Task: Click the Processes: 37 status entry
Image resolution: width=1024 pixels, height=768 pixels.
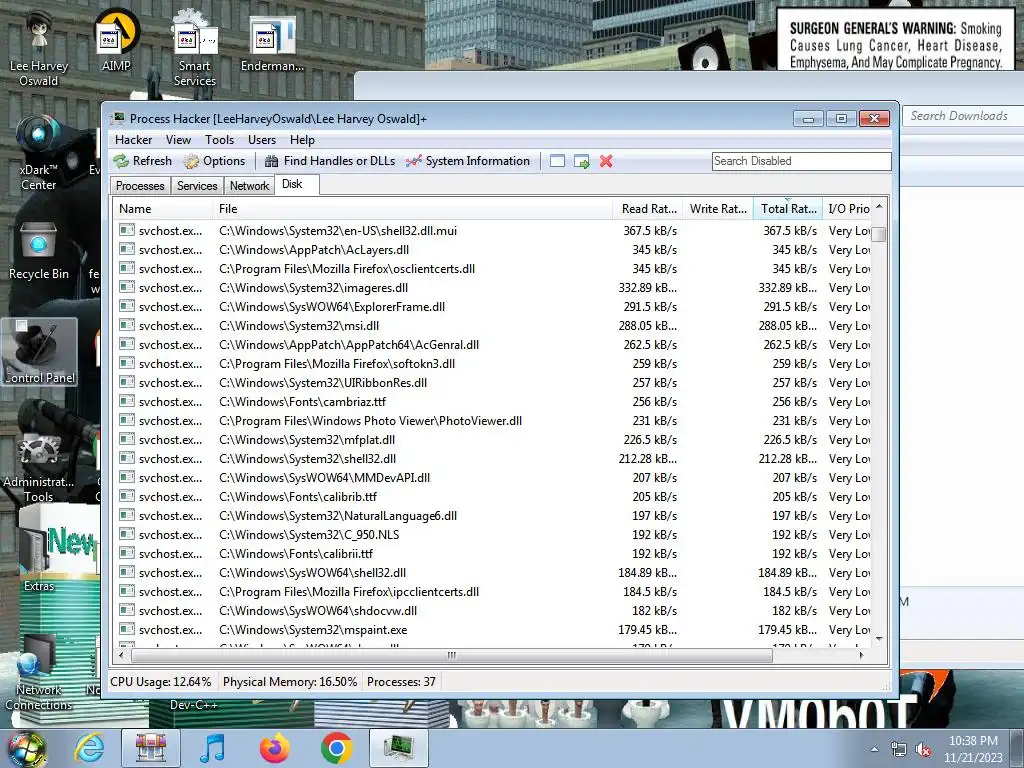Action: point(401,682)
